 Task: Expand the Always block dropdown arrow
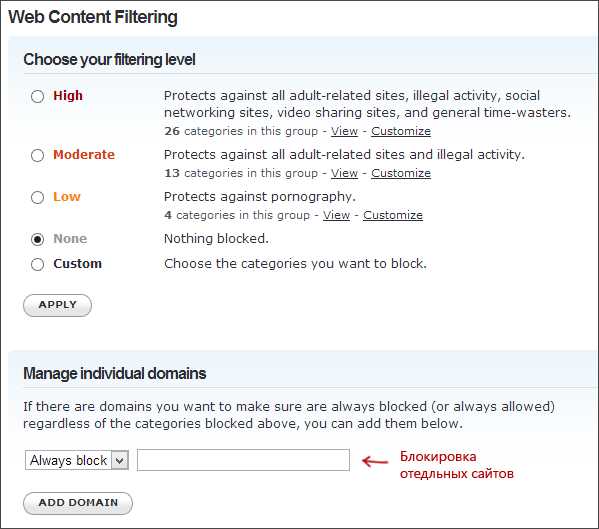pyautogui.click(x=120, y=460)
